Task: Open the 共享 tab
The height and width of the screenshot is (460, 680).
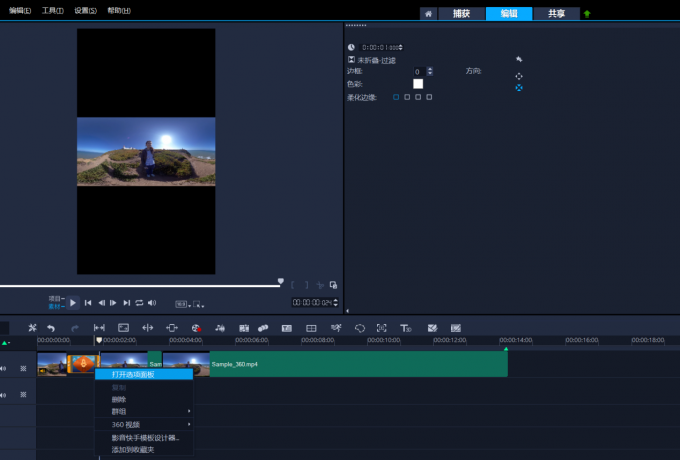Action: click(x=556, y=14)
